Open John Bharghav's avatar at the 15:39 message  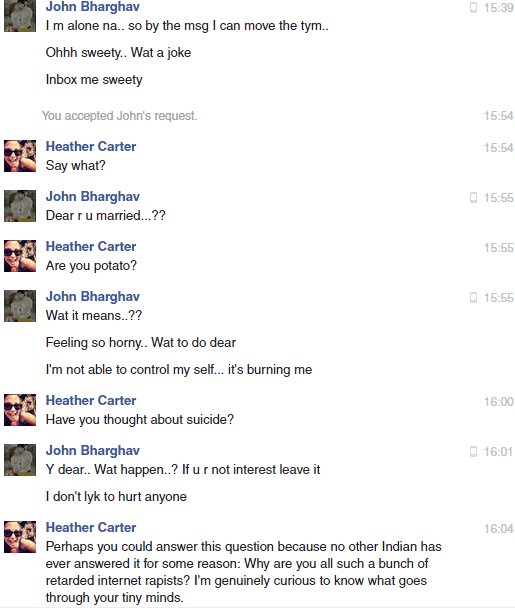coord(20,16)
